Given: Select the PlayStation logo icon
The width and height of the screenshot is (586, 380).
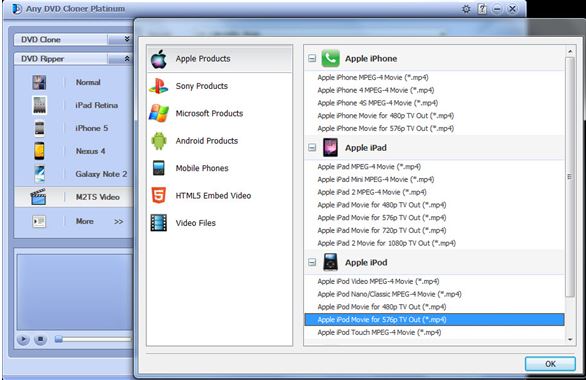Looking at the screenshot, I should [x=158, y=86].
